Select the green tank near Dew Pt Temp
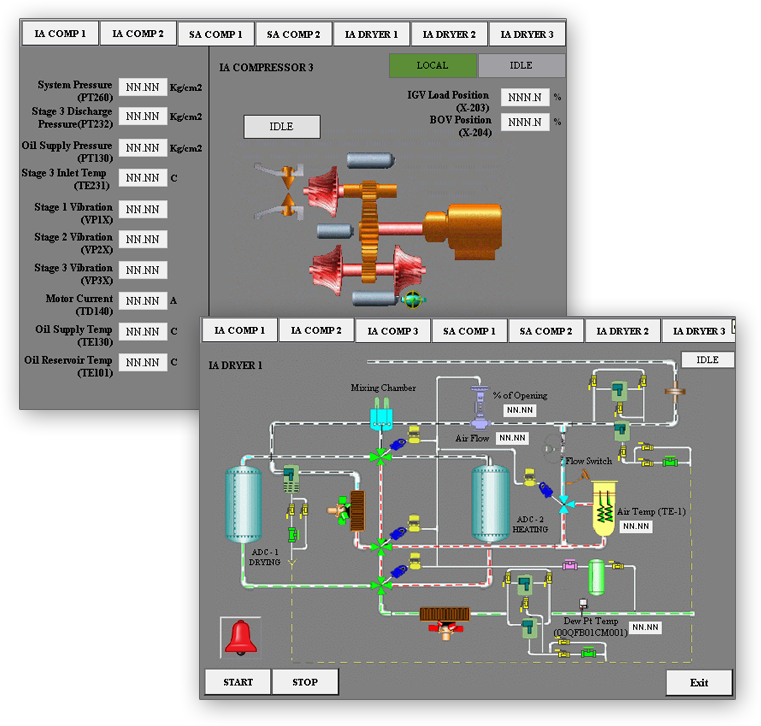The image size is (761, 726). tap(597, 578)
